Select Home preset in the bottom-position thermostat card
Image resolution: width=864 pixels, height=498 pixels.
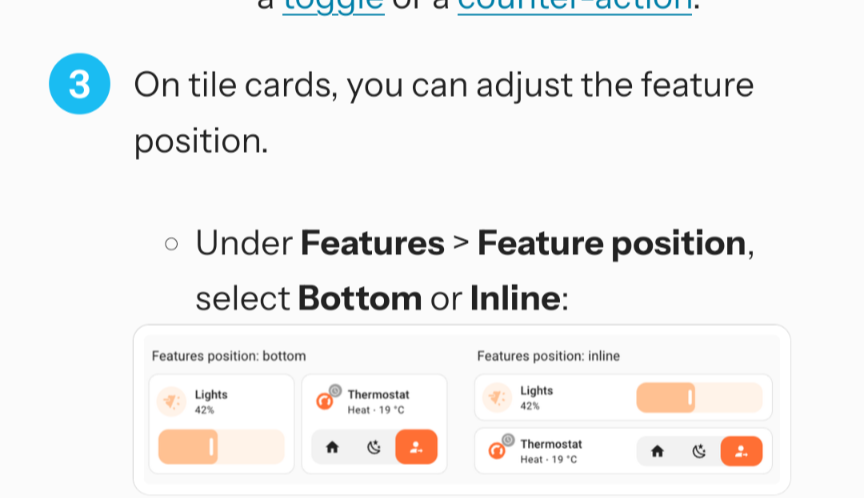(332, 448)
